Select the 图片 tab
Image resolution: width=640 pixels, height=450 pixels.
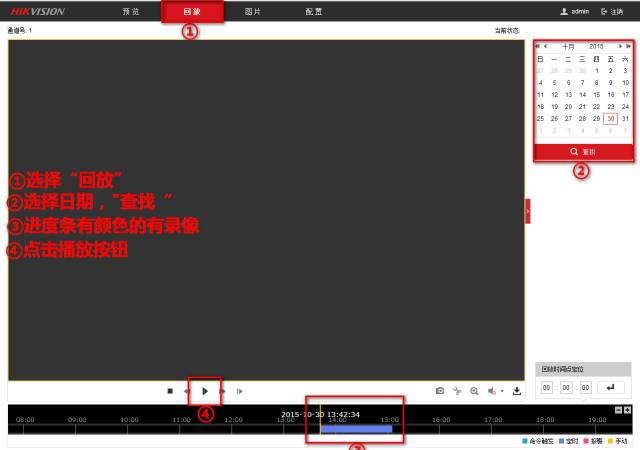point(253,11)
